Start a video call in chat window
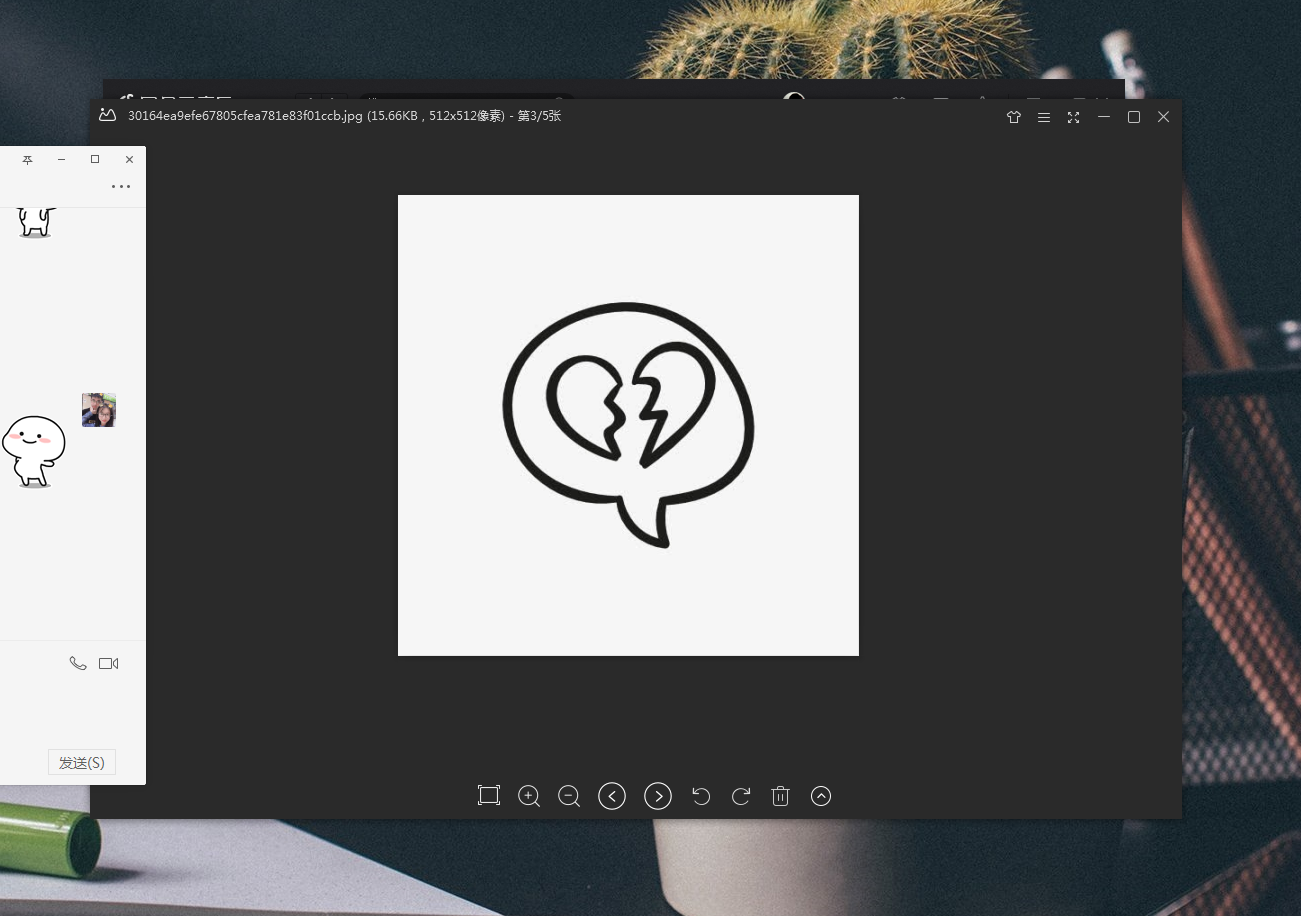This screenshot has width=1301, height=916. coord(109,663)
